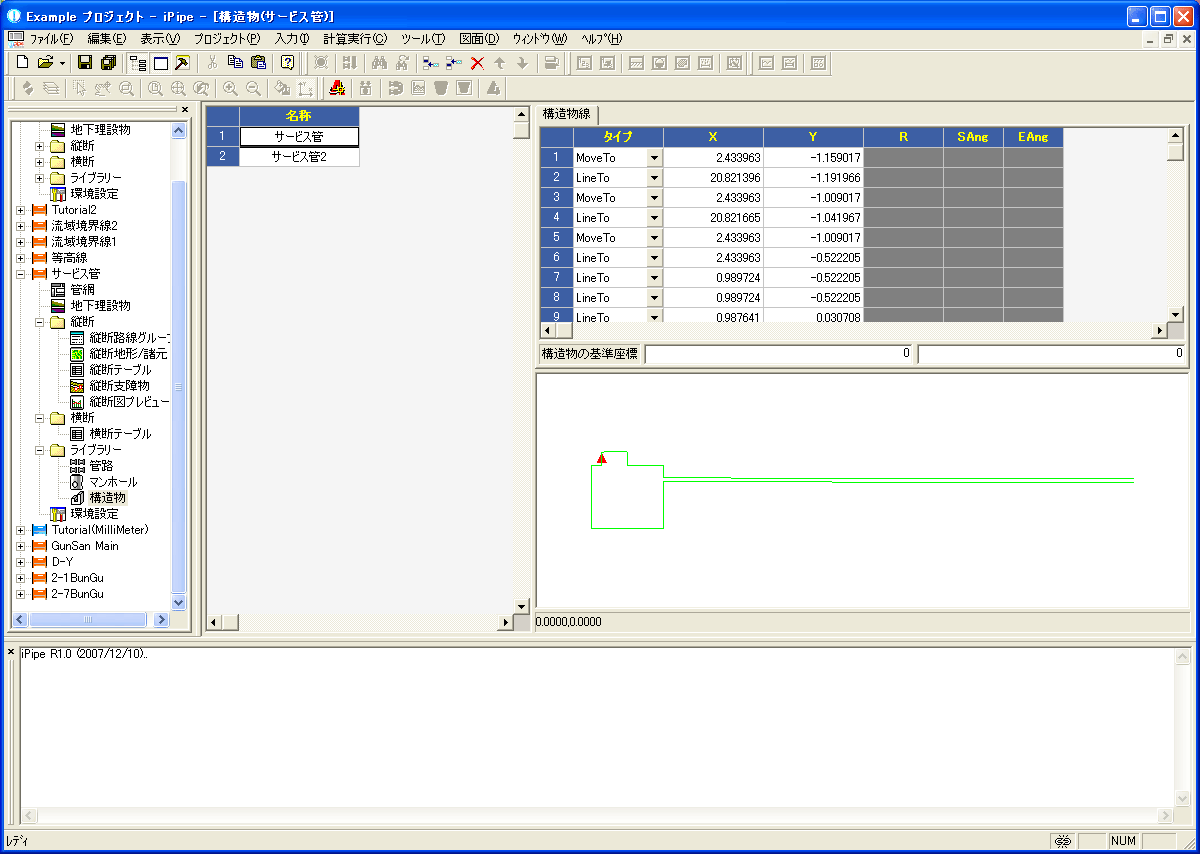
Task: Click the Paste clipboard toolbar icon
Action: [258, 63]
